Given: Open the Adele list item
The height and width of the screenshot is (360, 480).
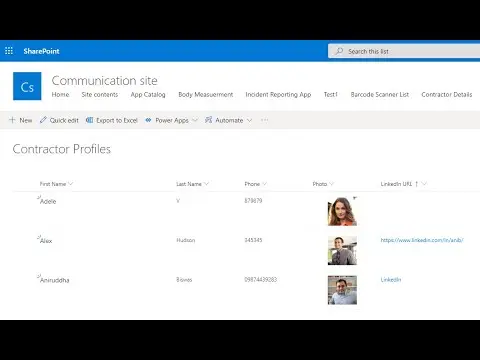Looking at the screenshot, I should point(48,201).
